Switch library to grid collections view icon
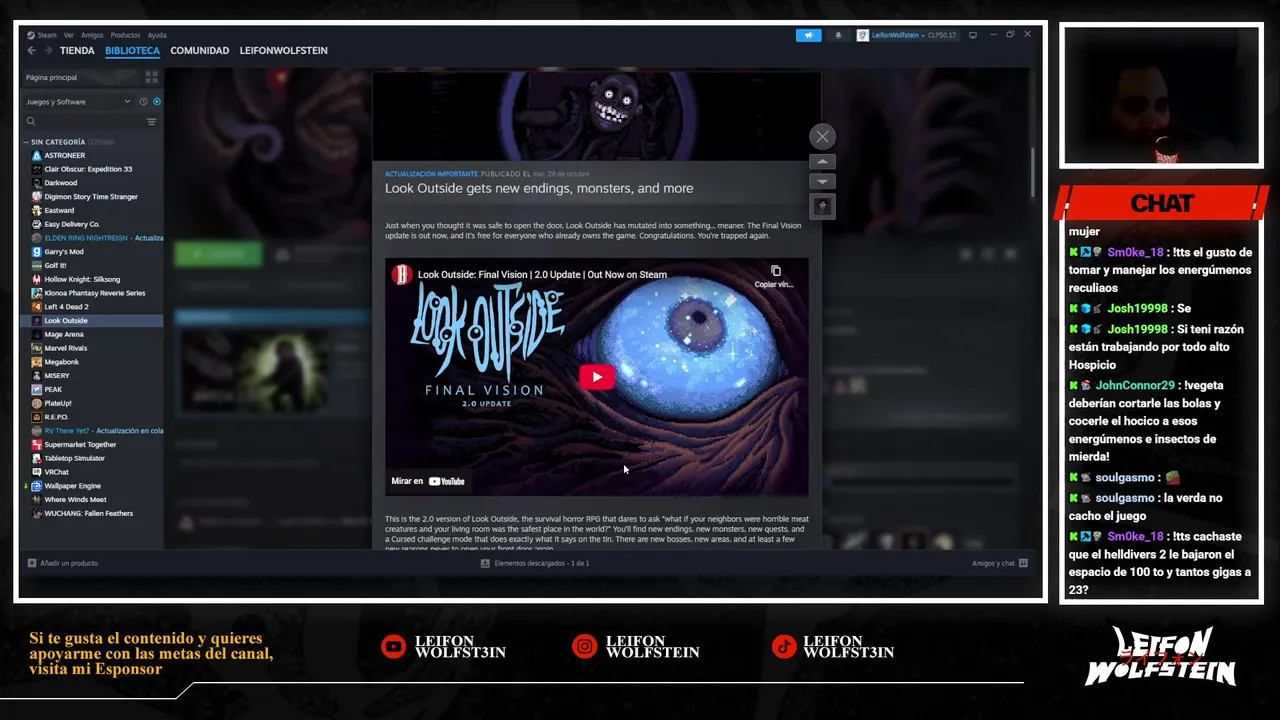The width and height of the screenshot is (1280, 720). (152, 77)
